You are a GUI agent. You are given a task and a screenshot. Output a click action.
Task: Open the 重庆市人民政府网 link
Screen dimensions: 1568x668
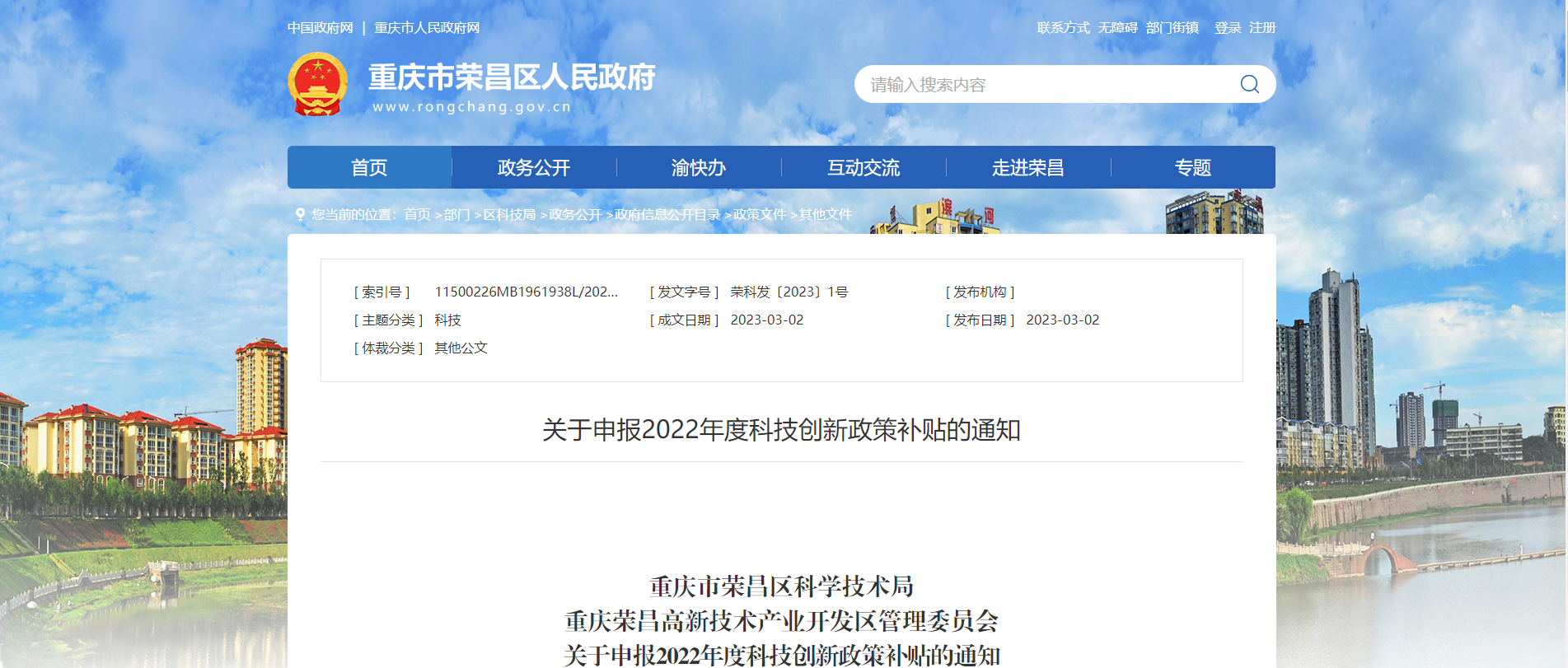(427, 28)
